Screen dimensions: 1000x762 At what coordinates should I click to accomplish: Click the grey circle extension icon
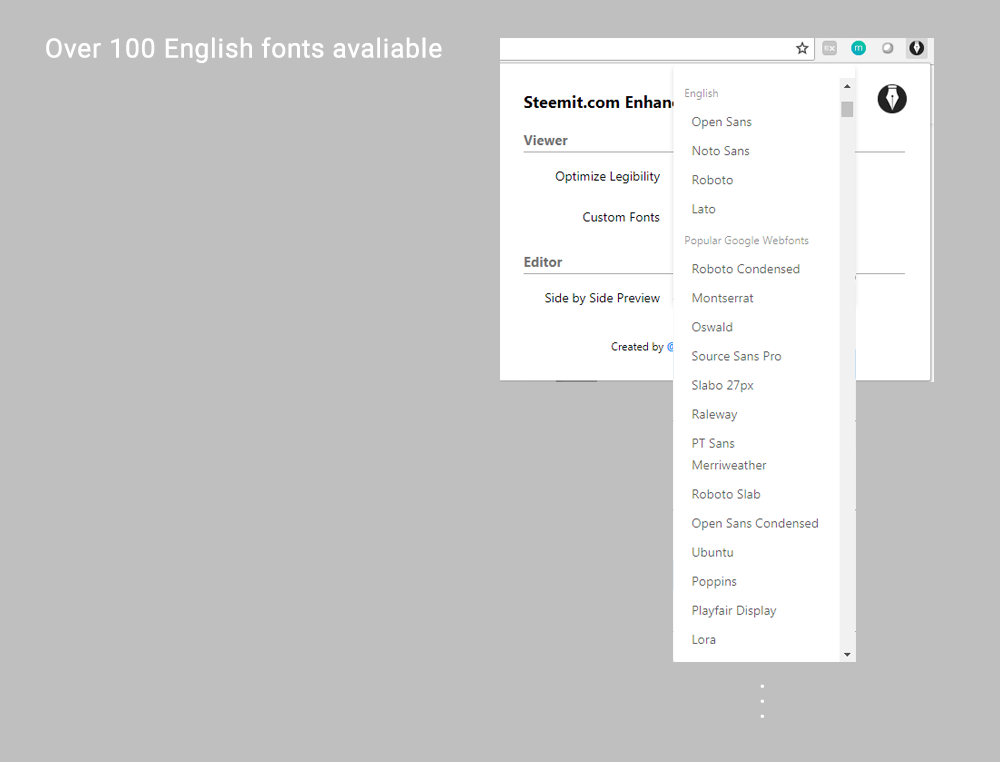(887, 48)
